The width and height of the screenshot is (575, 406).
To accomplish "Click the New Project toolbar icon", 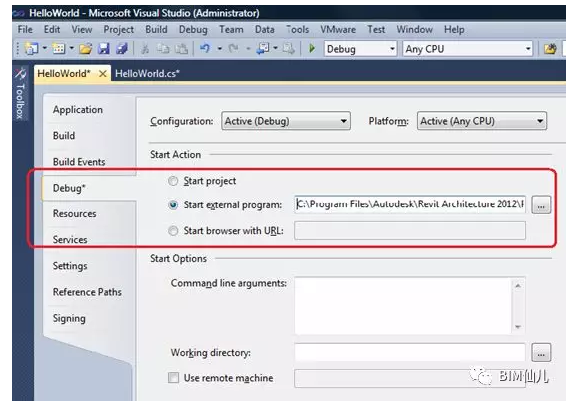I will pyautogui.click(x=32, y=48).
